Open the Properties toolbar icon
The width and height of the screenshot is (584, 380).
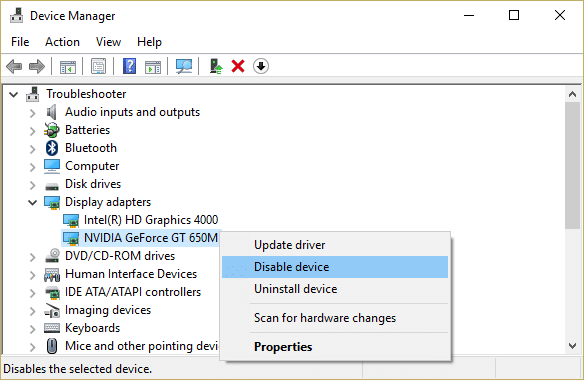(99, 67)
